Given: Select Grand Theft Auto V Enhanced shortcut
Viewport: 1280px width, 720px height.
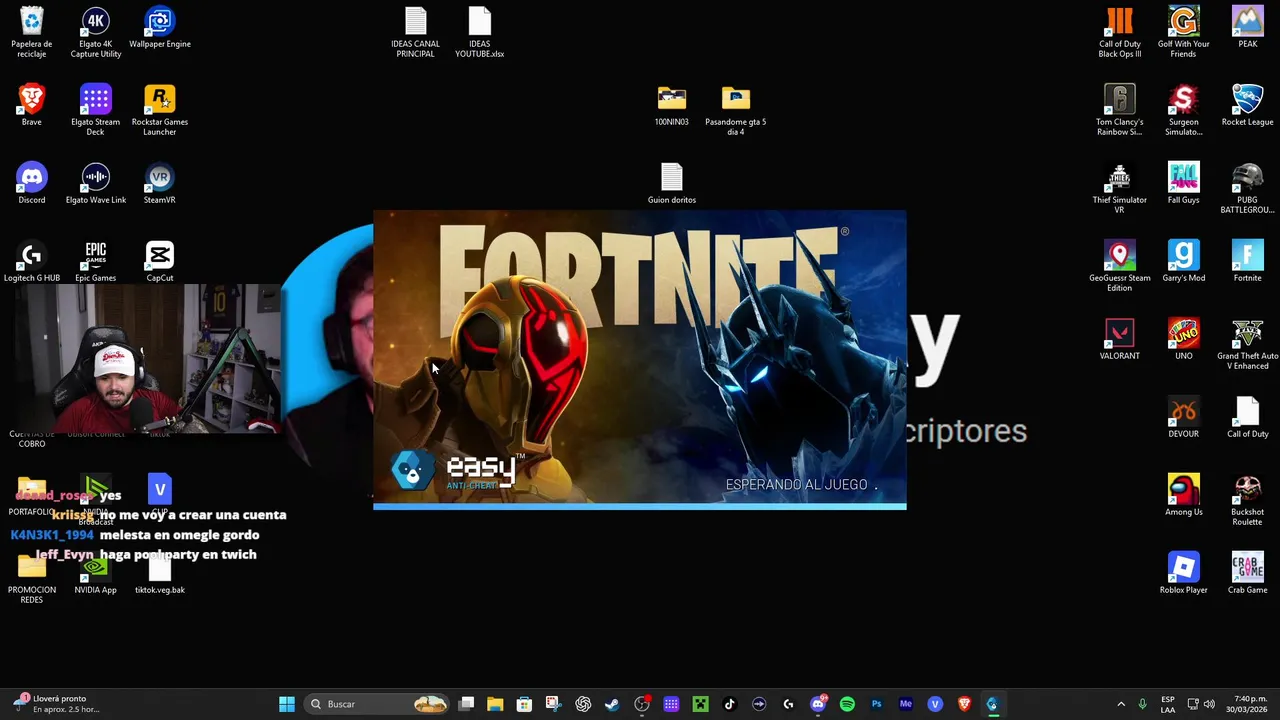Looking at the screenshot, I should [1248, 343].
